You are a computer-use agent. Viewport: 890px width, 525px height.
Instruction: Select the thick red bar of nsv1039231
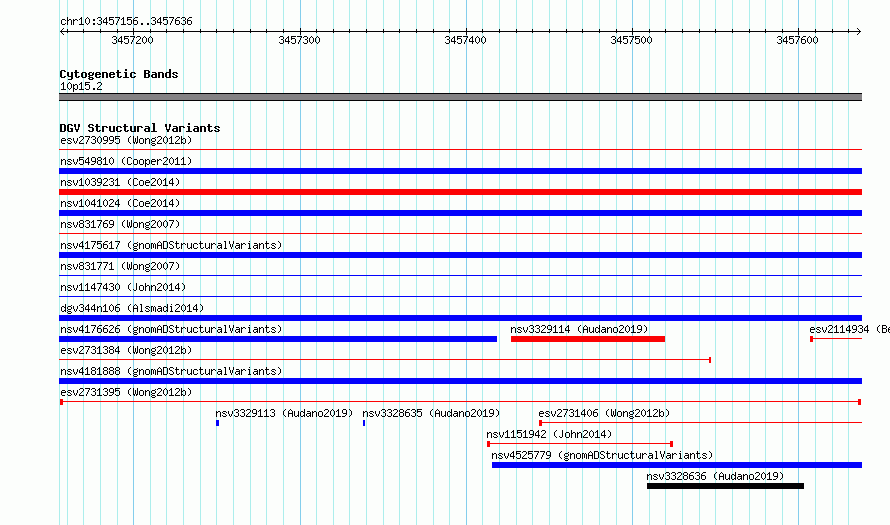click(460, 192)
